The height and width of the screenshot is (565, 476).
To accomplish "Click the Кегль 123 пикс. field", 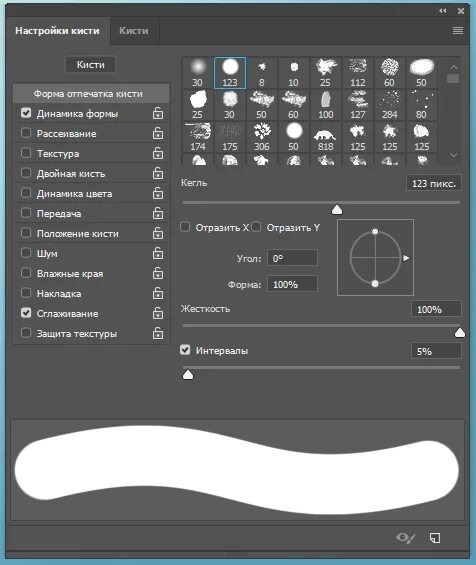I will (433, 183).
